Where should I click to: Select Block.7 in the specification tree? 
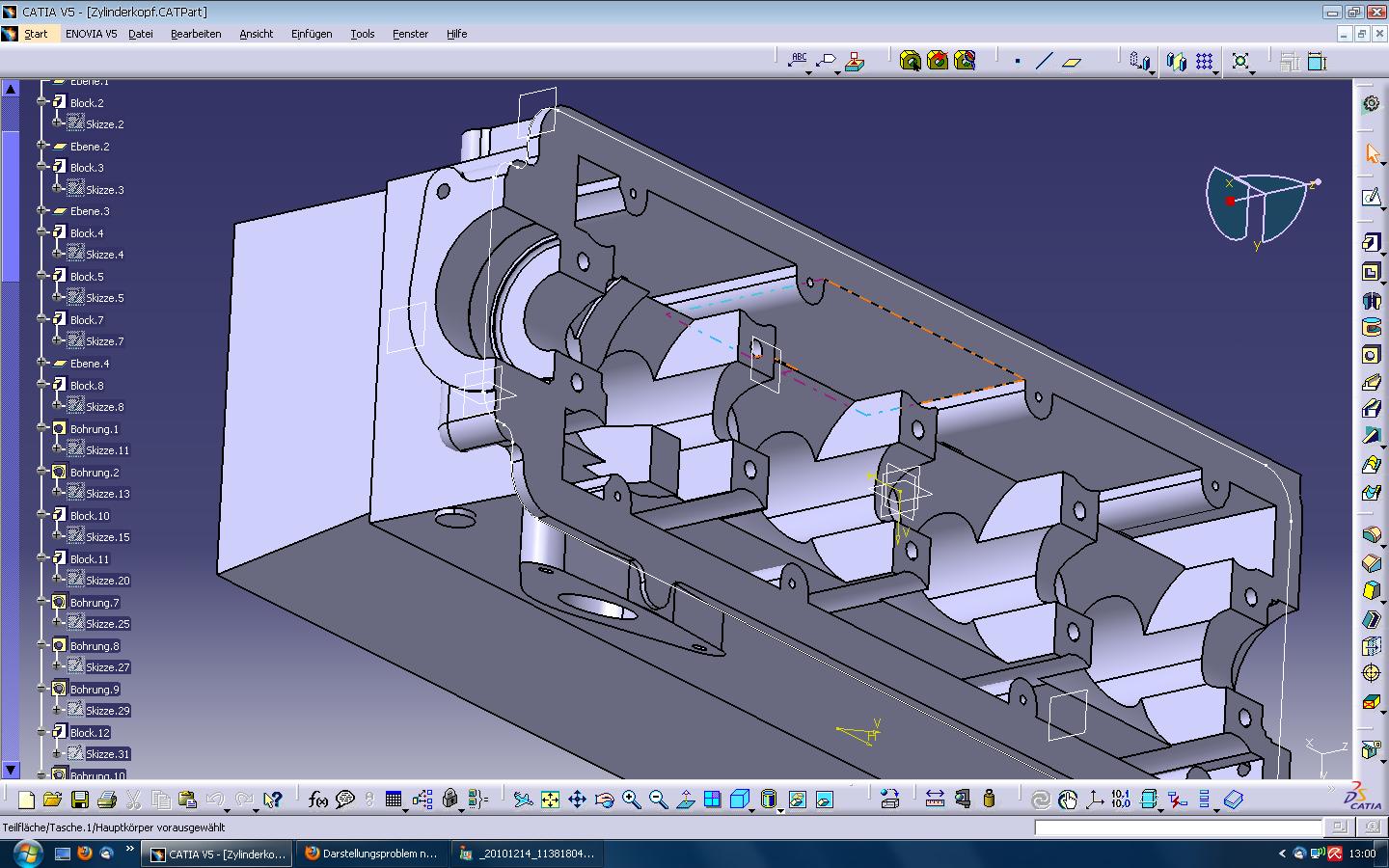[87, 320]
